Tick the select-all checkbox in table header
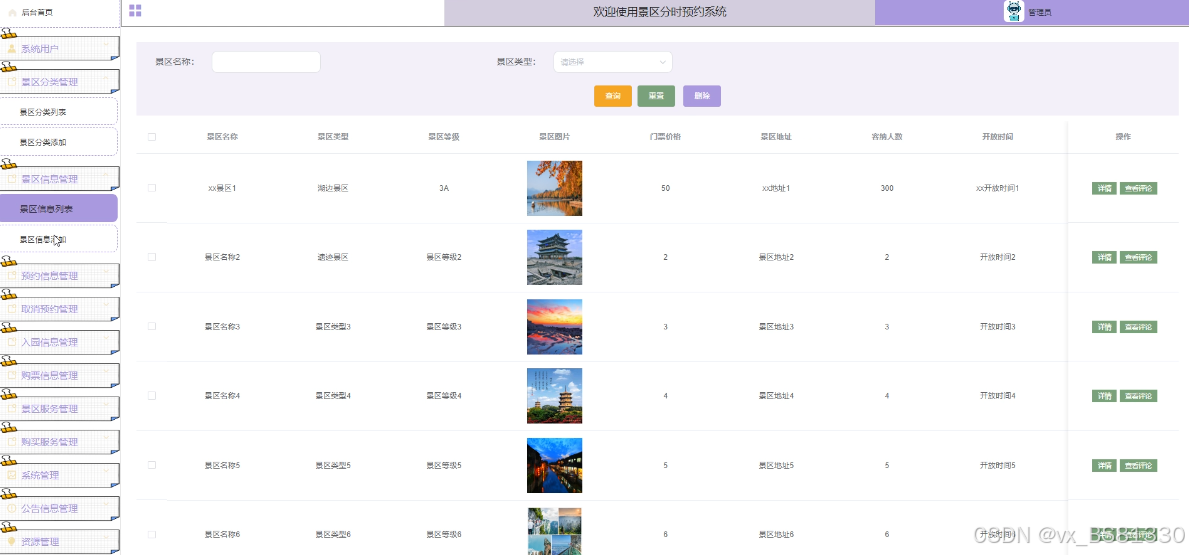This screenshot has width=1189, height=555. point(152,137)
